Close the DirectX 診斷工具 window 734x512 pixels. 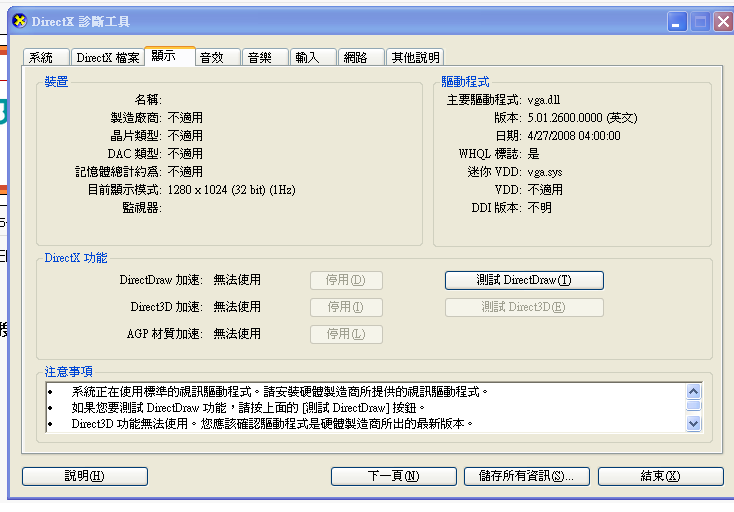[x=723, y=22]
